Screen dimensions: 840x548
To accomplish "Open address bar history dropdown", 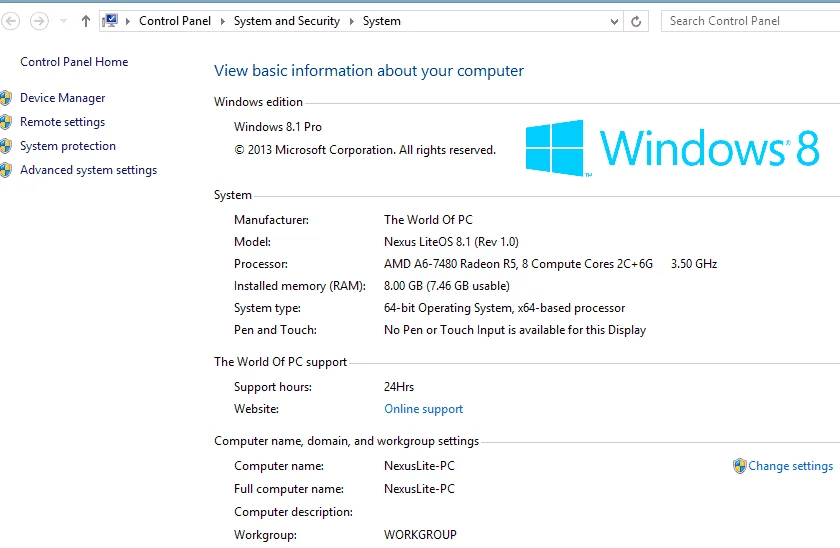I will 614,21.
